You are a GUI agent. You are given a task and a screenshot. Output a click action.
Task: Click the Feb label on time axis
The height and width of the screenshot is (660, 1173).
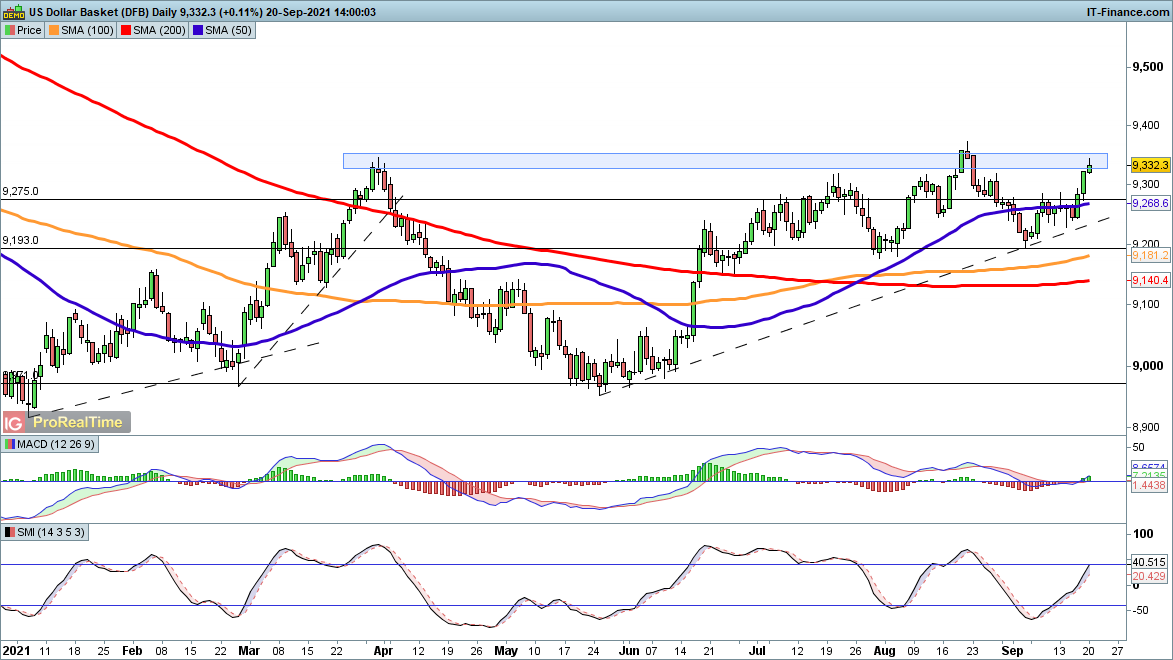[132, 651]
